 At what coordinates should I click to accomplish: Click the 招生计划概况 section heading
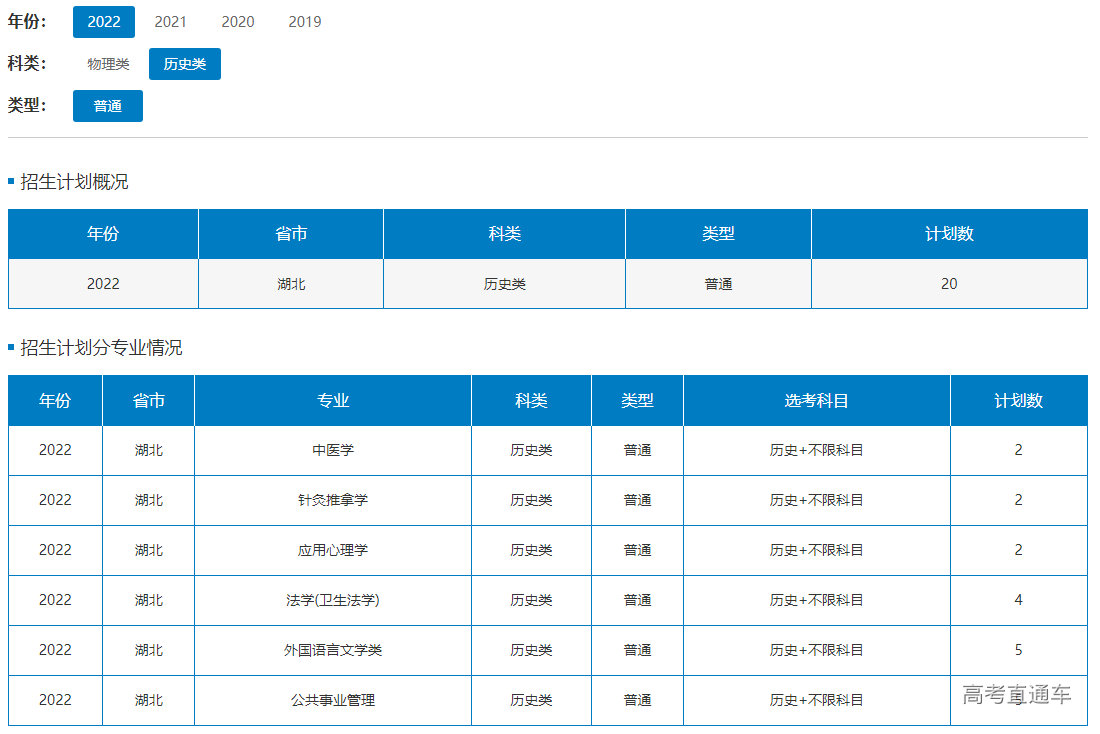[74, 182]
